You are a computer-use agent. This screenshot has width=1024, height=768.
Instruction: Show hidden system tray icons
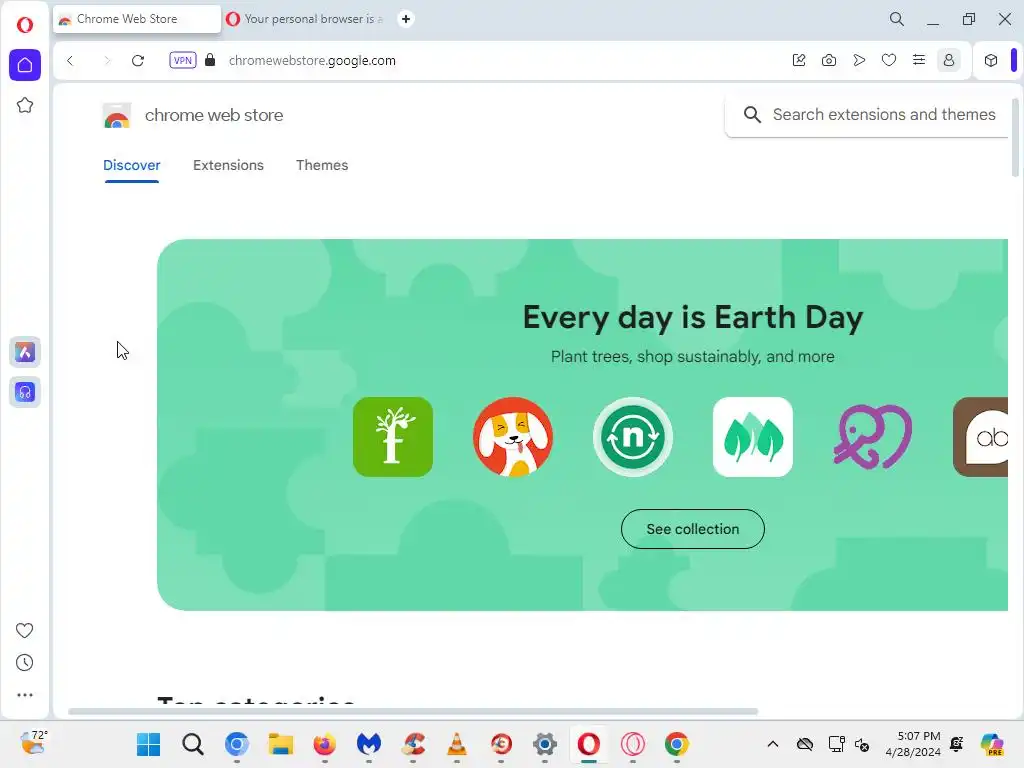click(773, 744)
